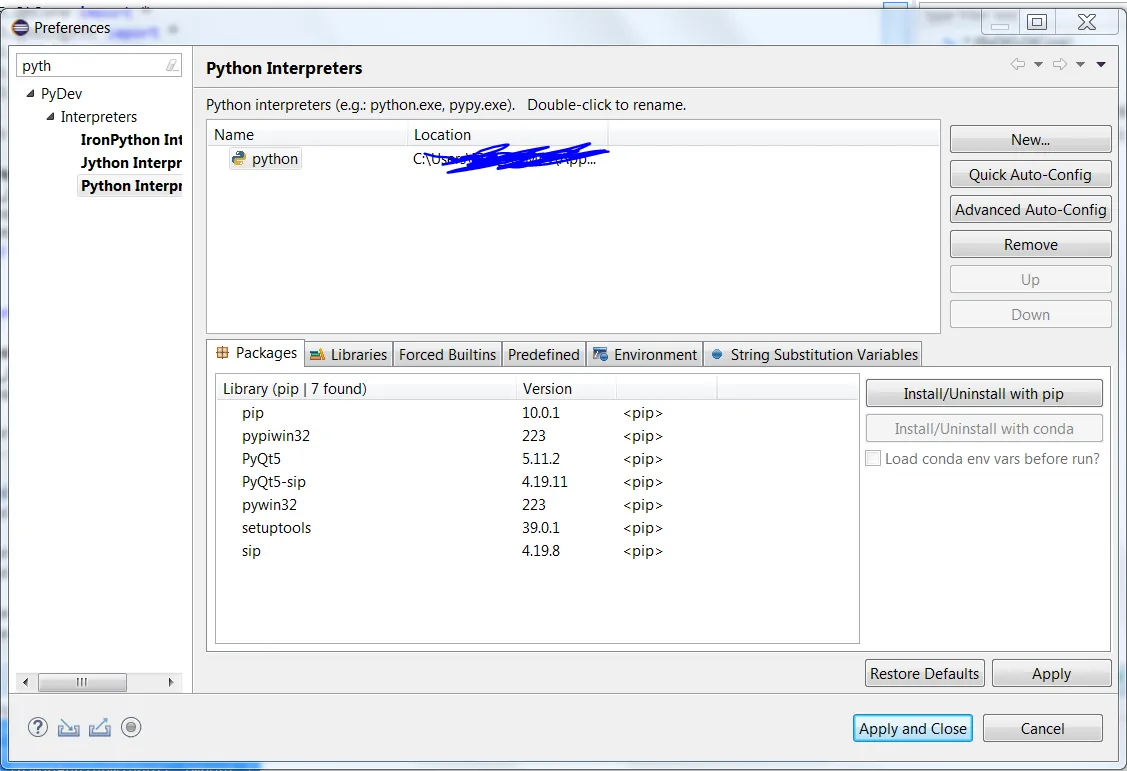Select the pip package row
Viewport: 1127px width, 771px height.
pyautogui.click(x=537, y=413)
